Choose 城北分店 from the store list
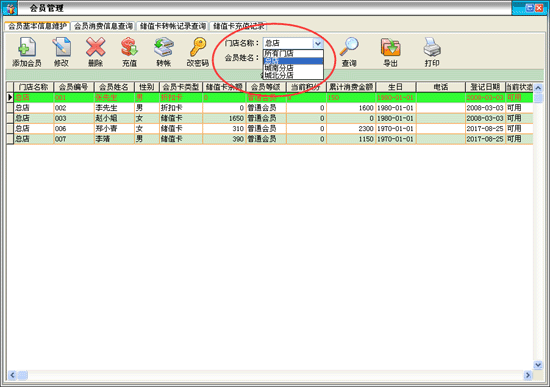Image resolution: width=550 pixels, height=387 pixels. [293, 75]
